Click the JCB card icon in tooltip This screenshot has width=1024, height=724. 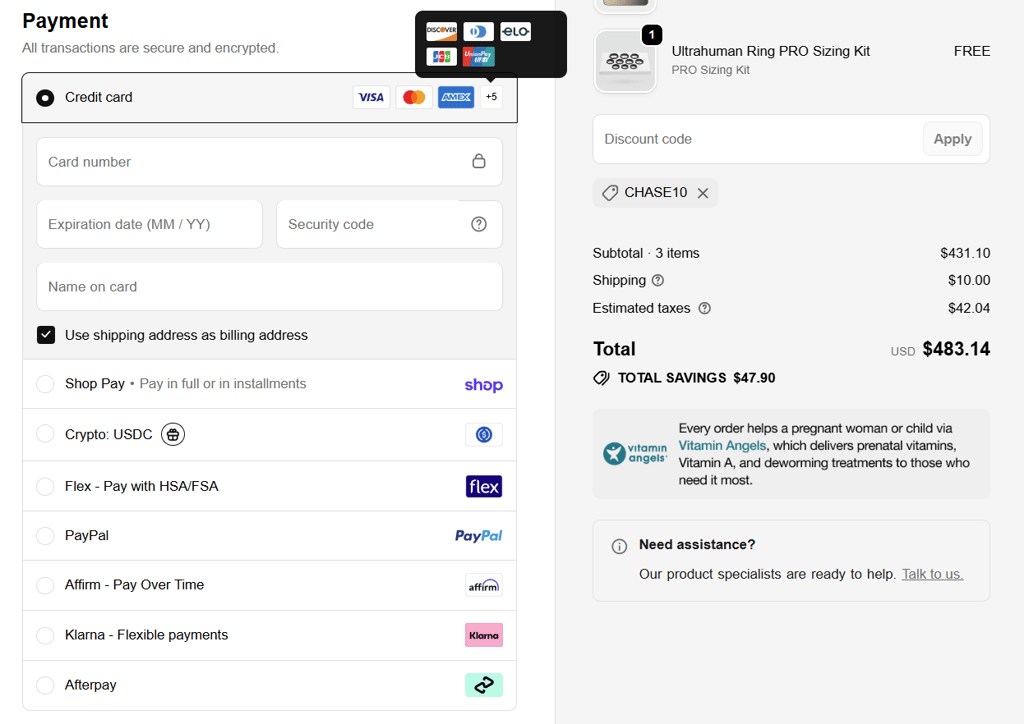pyautogui.click(x=441, y=57)
